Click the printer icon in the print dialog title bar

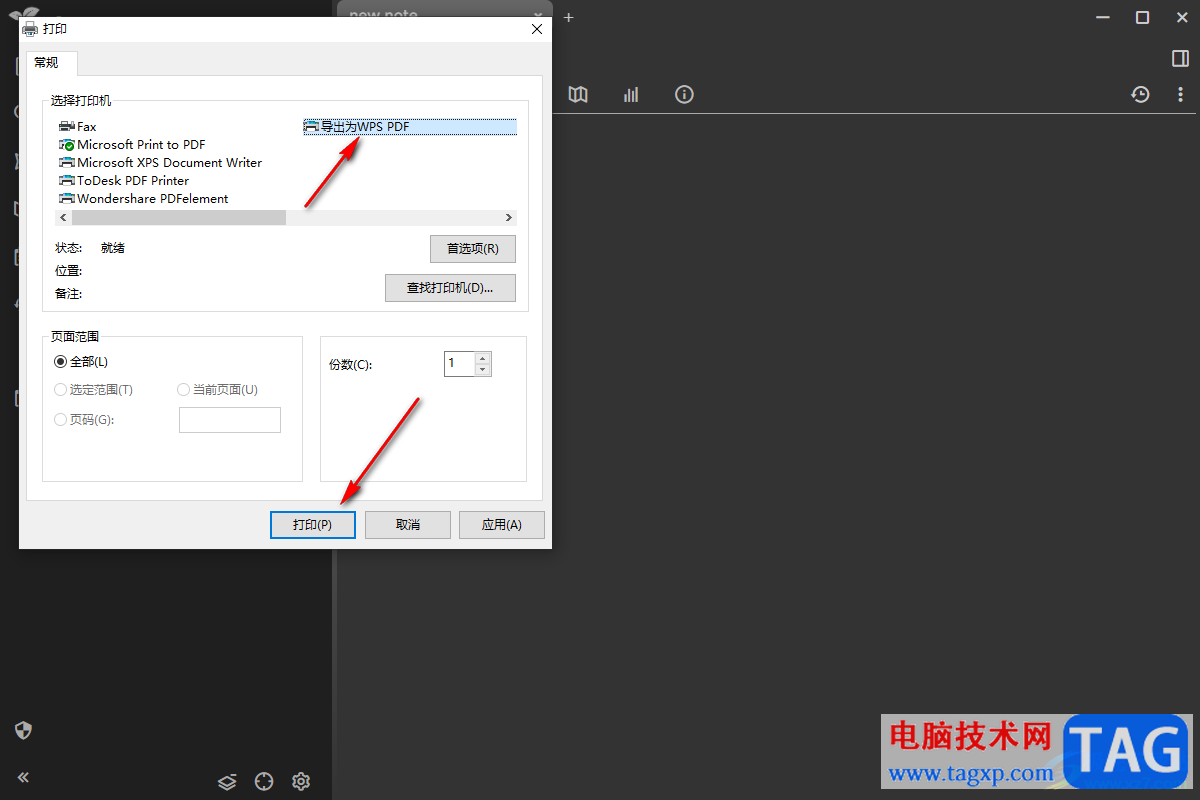coord(31,29)
